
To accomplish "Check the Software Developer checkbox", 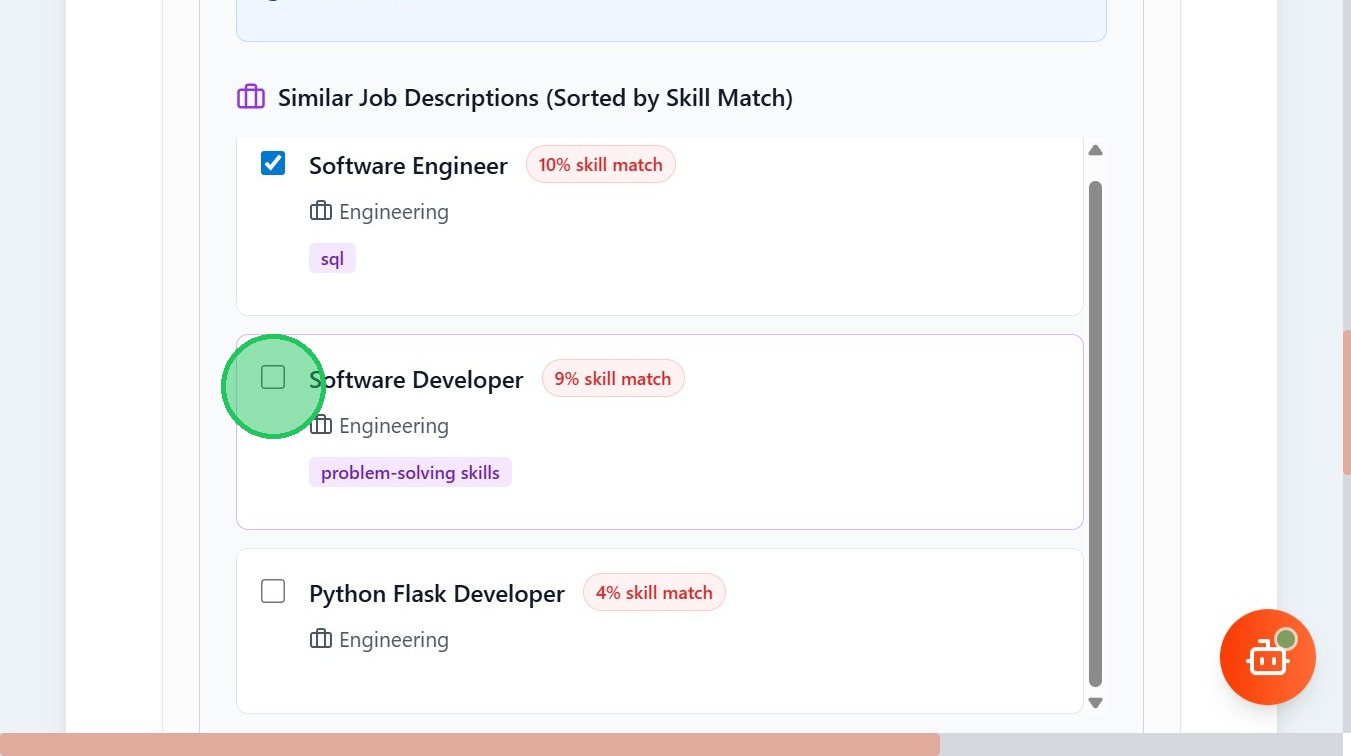I will 273,377.
